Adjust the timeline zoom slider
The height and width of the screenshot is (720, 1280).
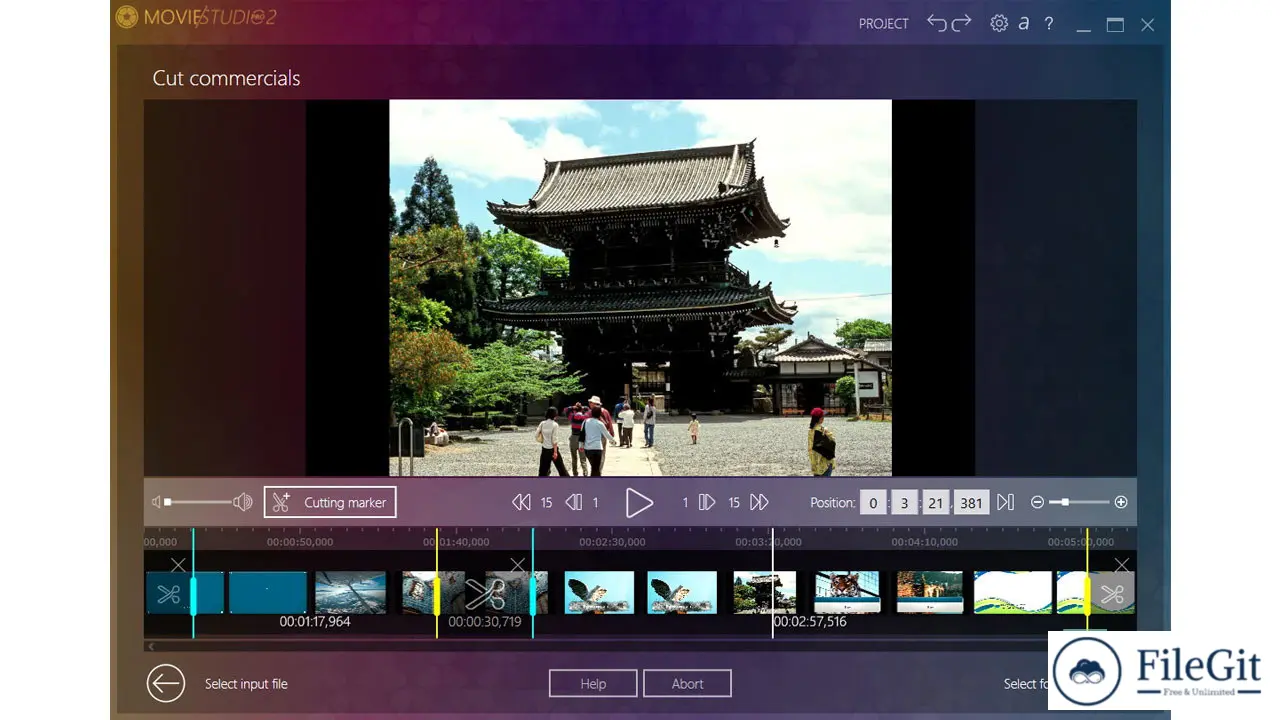(x=1079, y=502)
